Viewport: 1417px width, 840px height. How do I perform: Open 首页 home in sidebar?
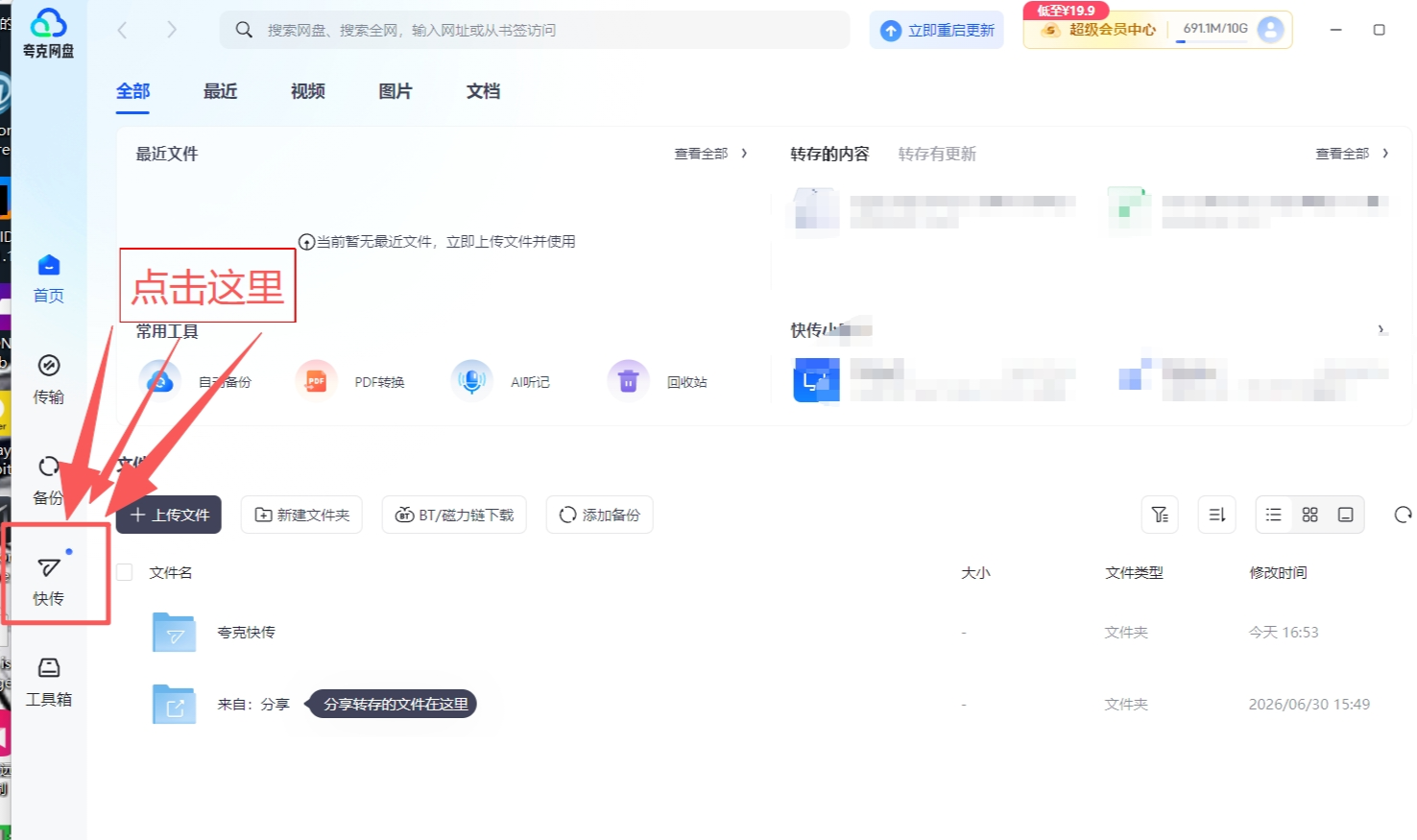tap(48, 278)
